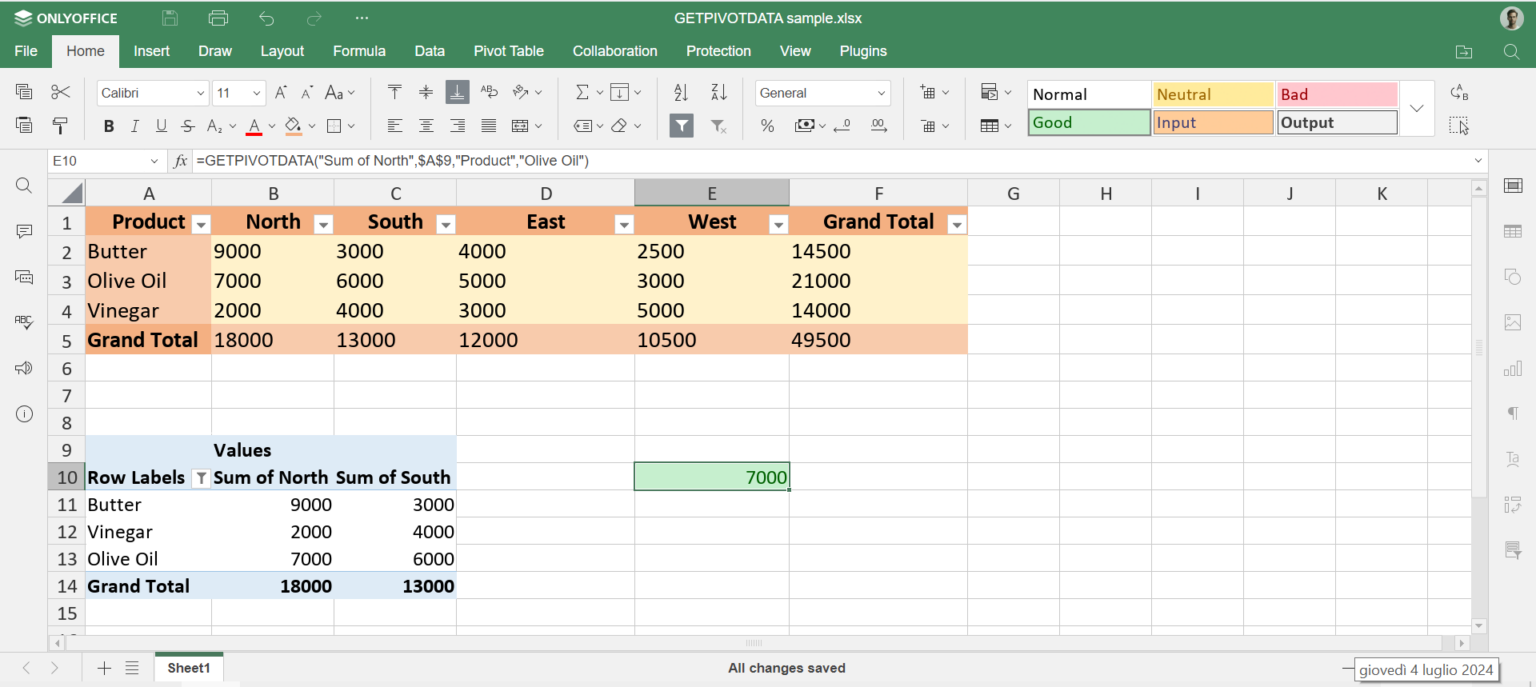Open the Comments panel
This screenshot has width=1536, height=687.
[x=23, y=231]
